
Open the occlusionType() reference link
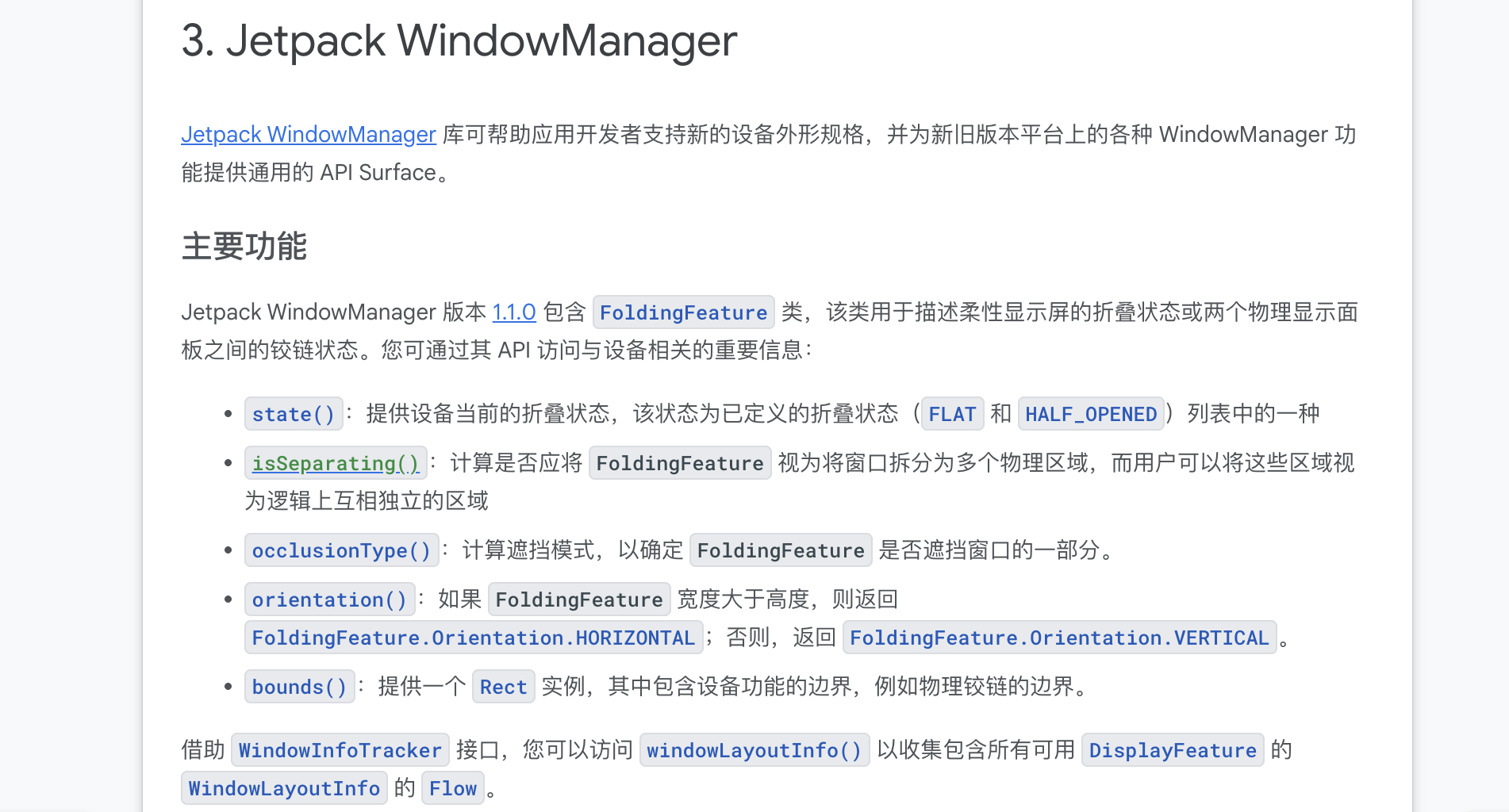[341, 550]
